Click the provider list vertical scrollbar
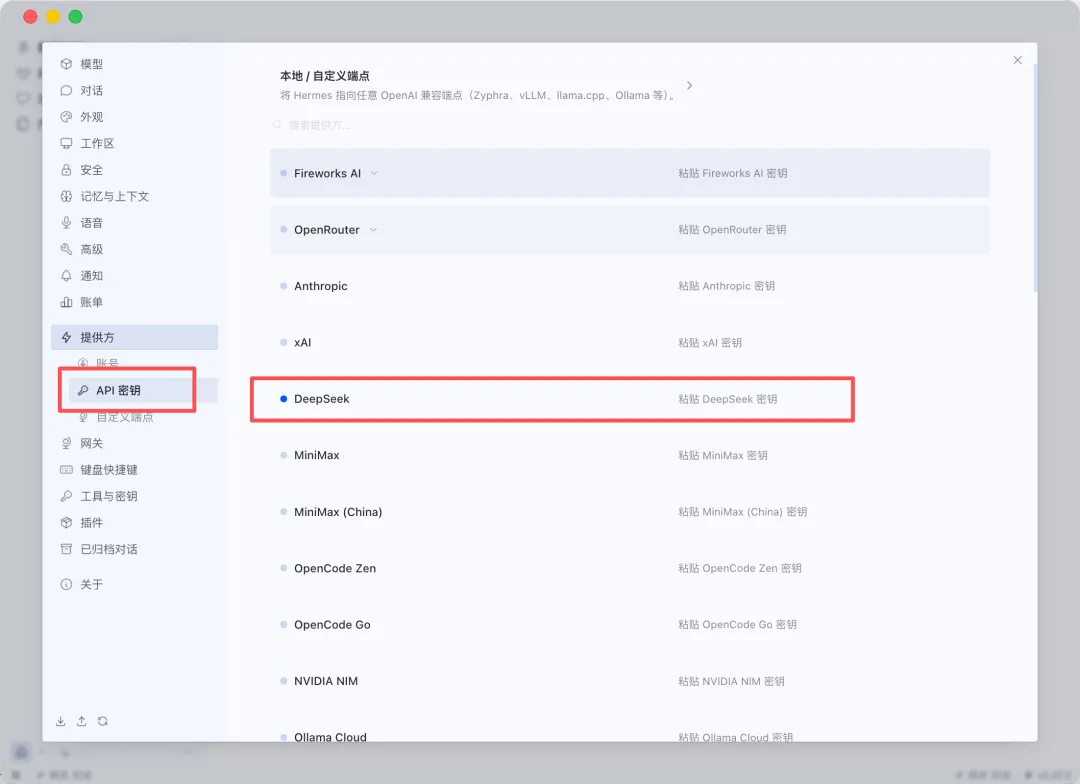 coord(1035,177)
